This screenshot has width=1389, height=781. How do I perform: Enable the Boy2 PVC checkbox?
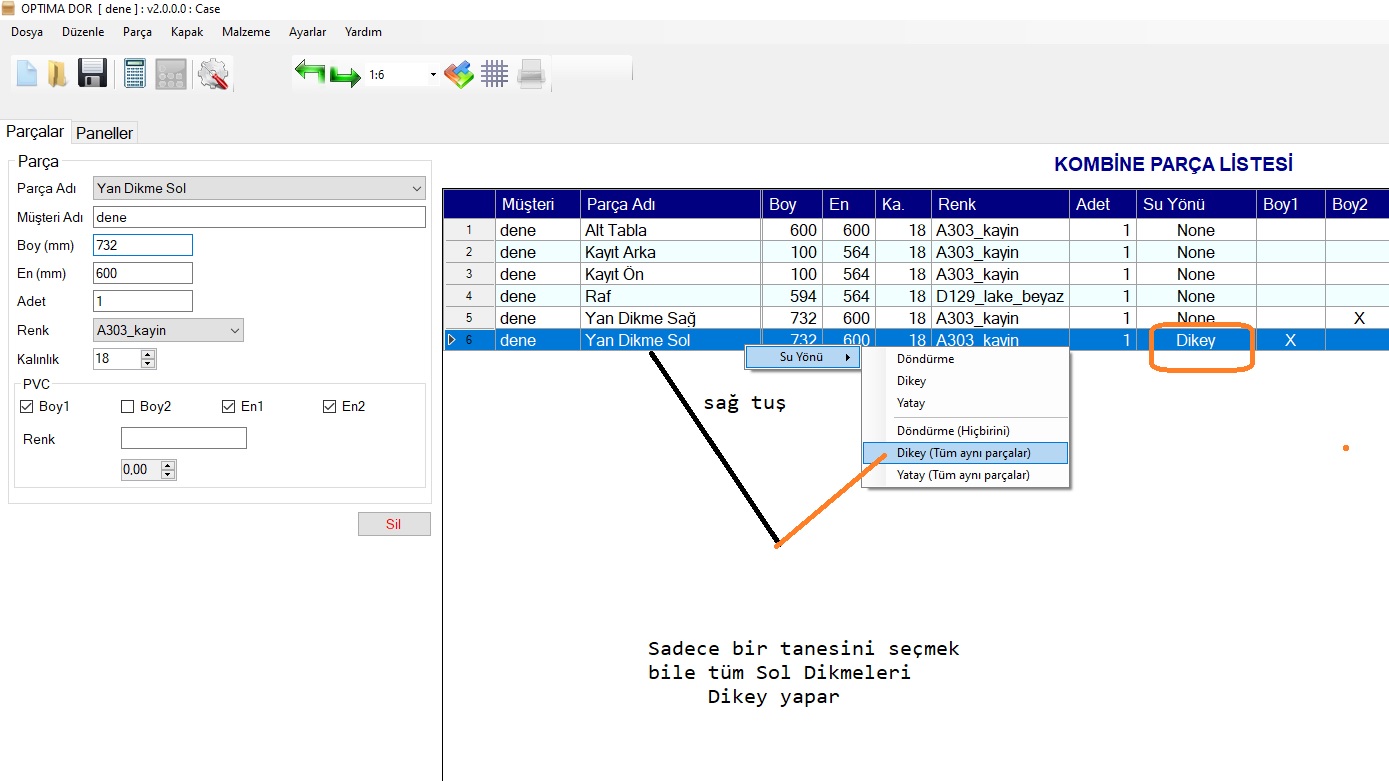tap(128, 407)
